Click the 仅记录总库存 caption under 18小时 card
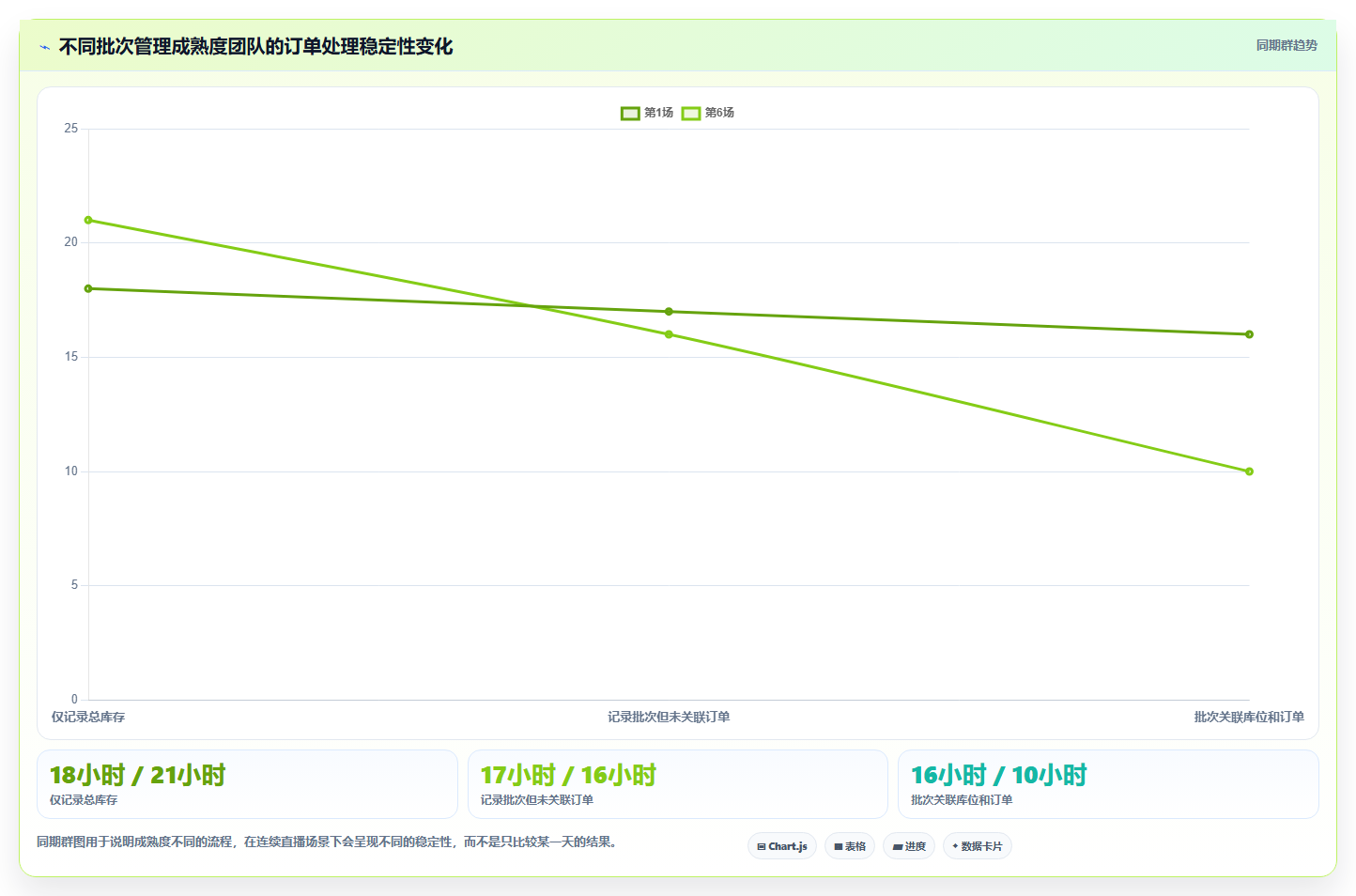The width and height of the screenshot is (1356, 896). tap(84, 800)
